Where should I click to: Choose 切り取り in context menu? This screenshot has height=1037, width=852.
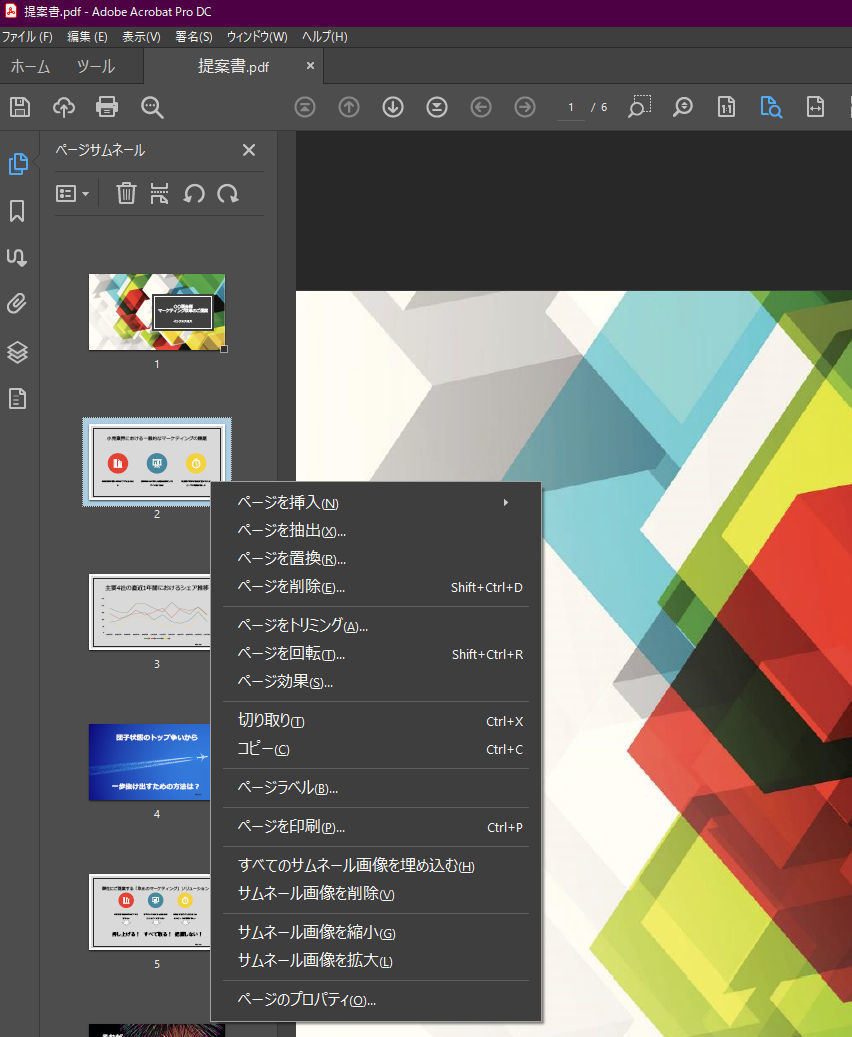[376, 721]
